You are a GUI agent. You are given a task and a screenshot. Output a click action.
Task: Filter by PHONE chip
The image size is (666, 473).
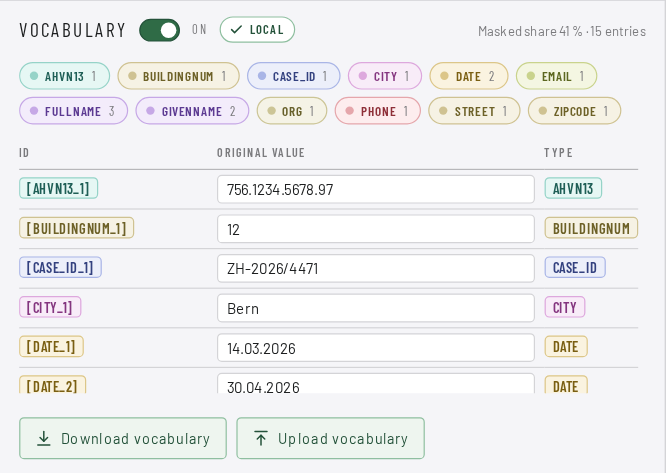pos(378,111)
